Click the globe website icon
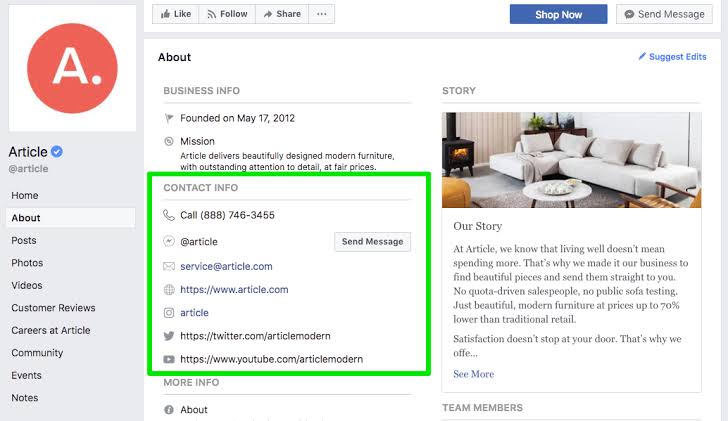This screenshot has height=421, width=728. tap(169, 290)
